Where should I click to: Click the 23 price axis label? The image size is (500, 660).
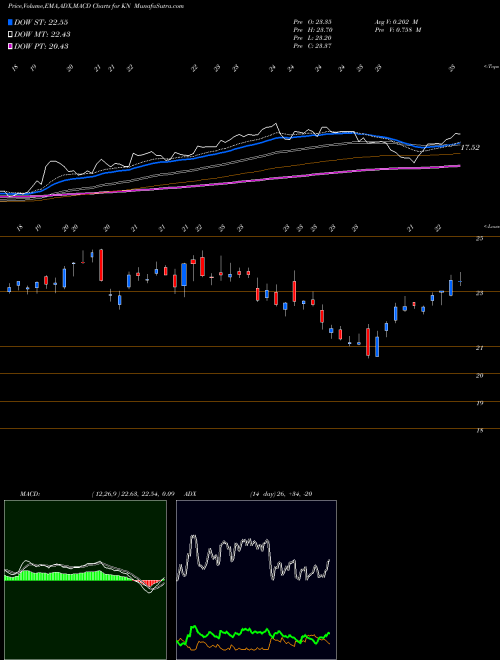(x=479, y=293)
